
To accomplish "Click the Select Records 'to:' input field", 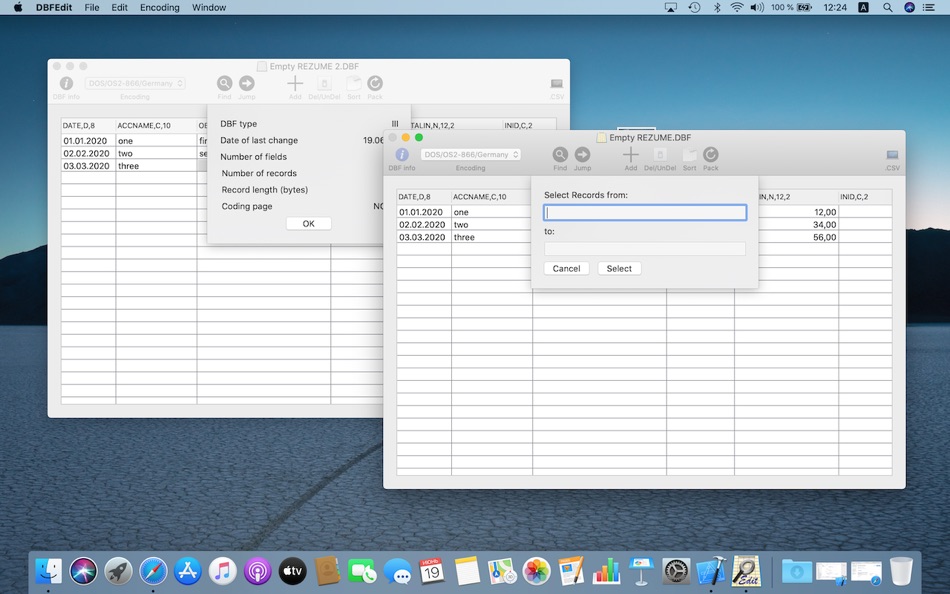I will pyautogui.click(x=644, y=248).
